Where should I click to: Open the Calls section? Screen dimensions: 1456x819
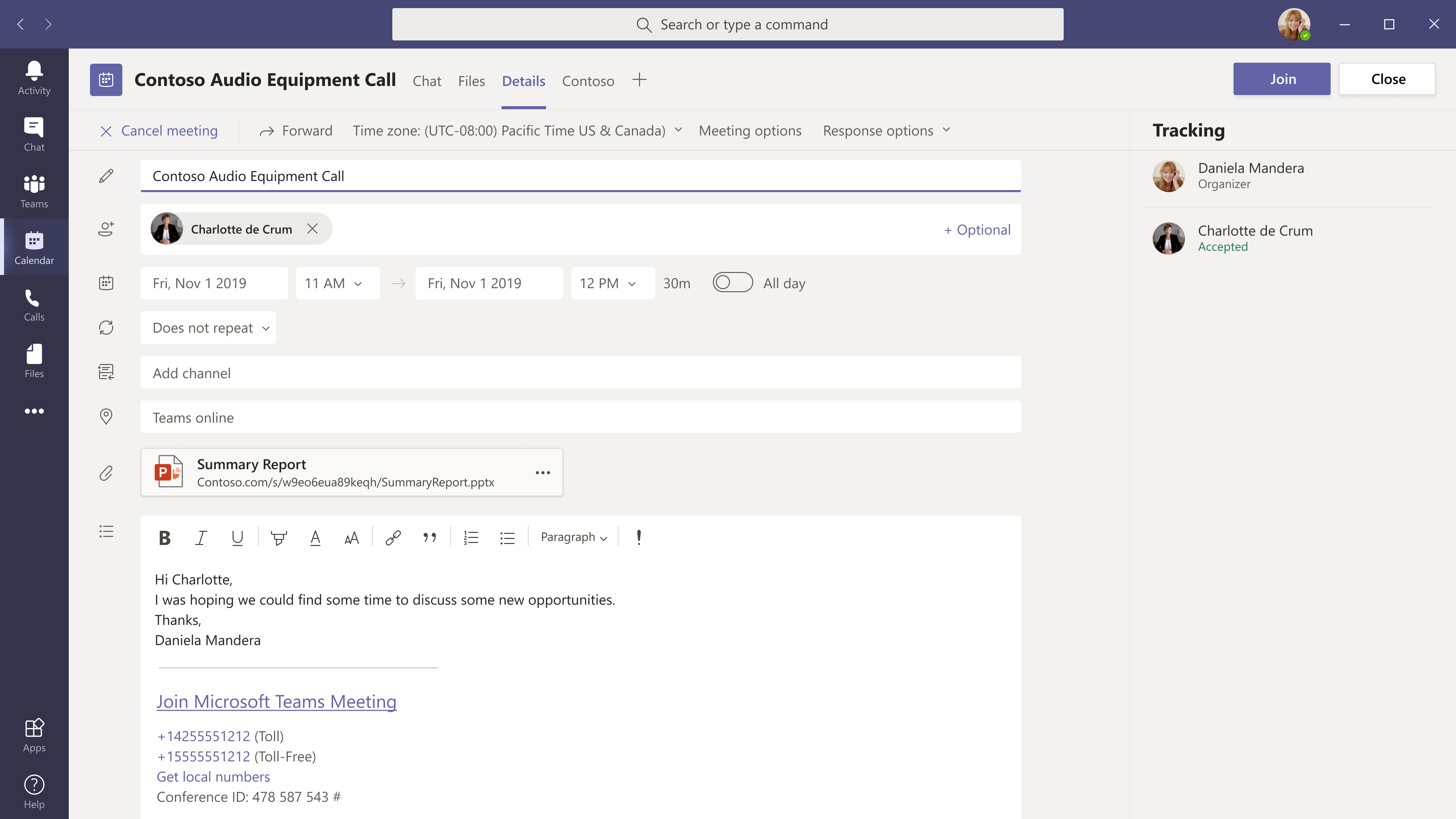coord(33,305)
